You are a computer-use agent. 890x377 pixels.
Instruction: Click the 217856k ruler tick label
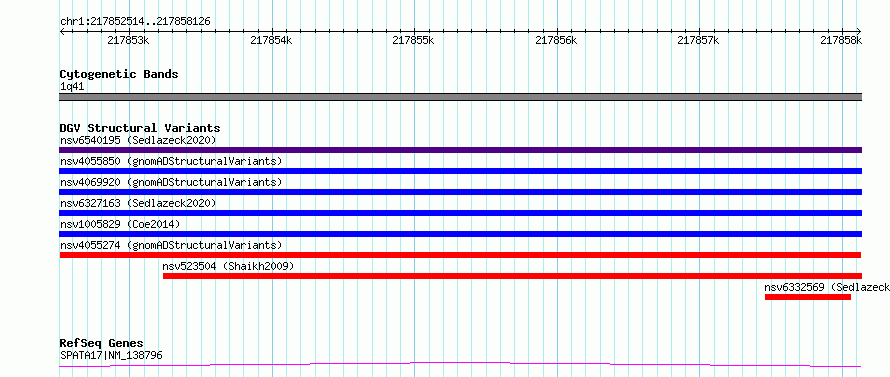click(556, 40)
